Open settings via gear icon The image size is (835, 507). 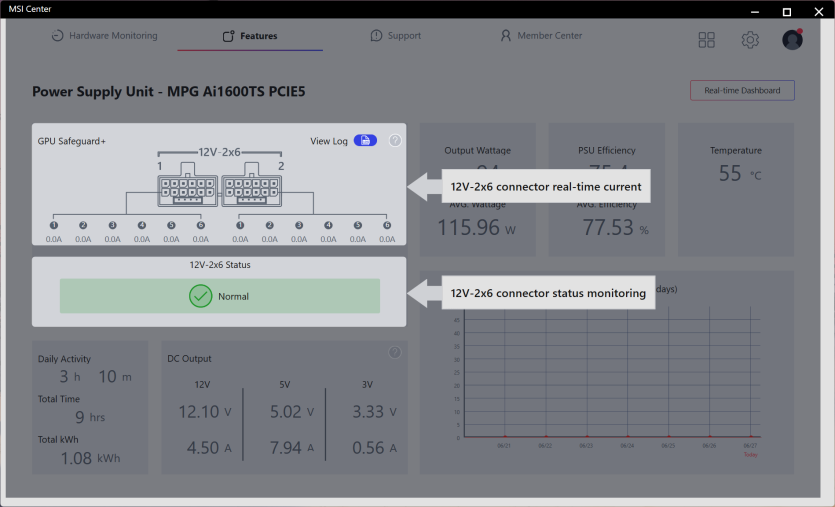750,39
